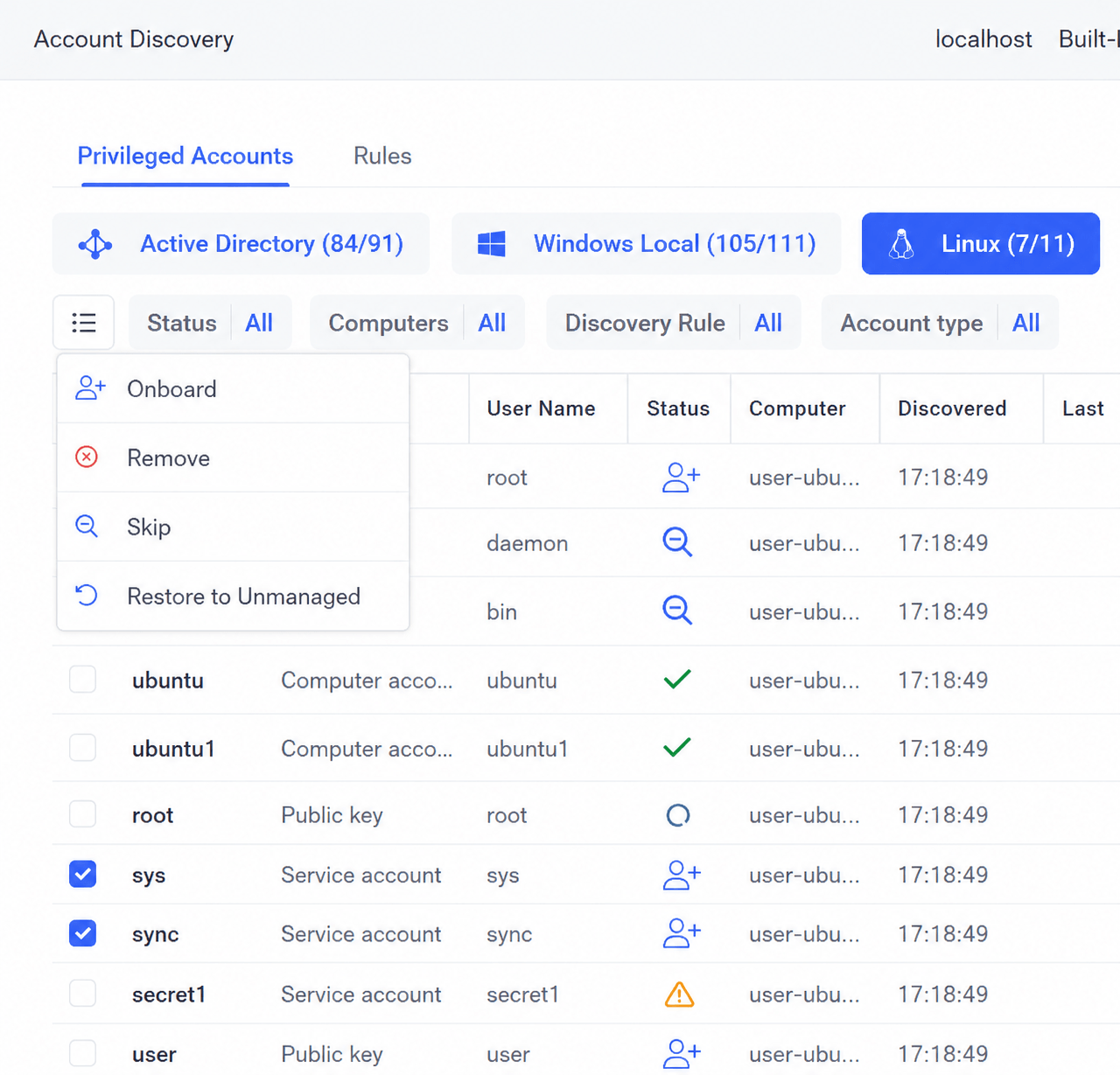Click the loading status icon for Public key root
This screenshot has width=1120, height=1075.
point(678,815)
